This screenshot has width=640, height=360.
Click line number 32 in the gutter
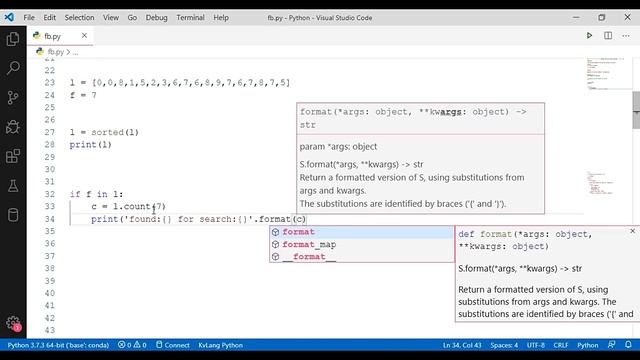pyautogui.click(x=49, y=194)
